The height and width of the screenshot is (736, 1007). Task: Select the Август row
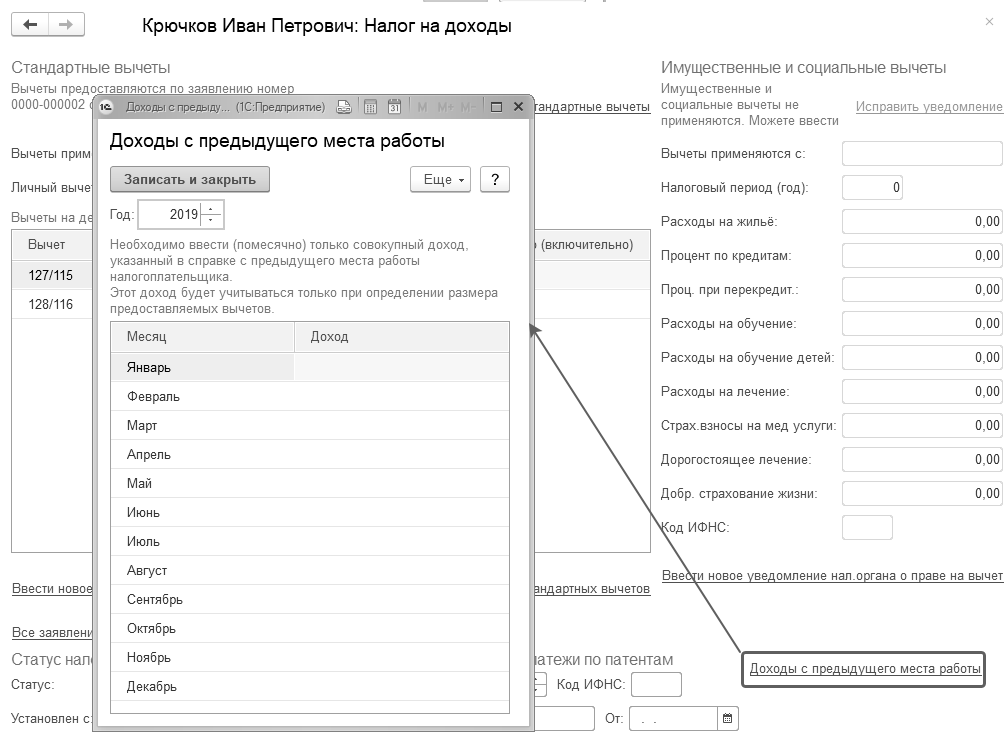[x=310, y=570]
